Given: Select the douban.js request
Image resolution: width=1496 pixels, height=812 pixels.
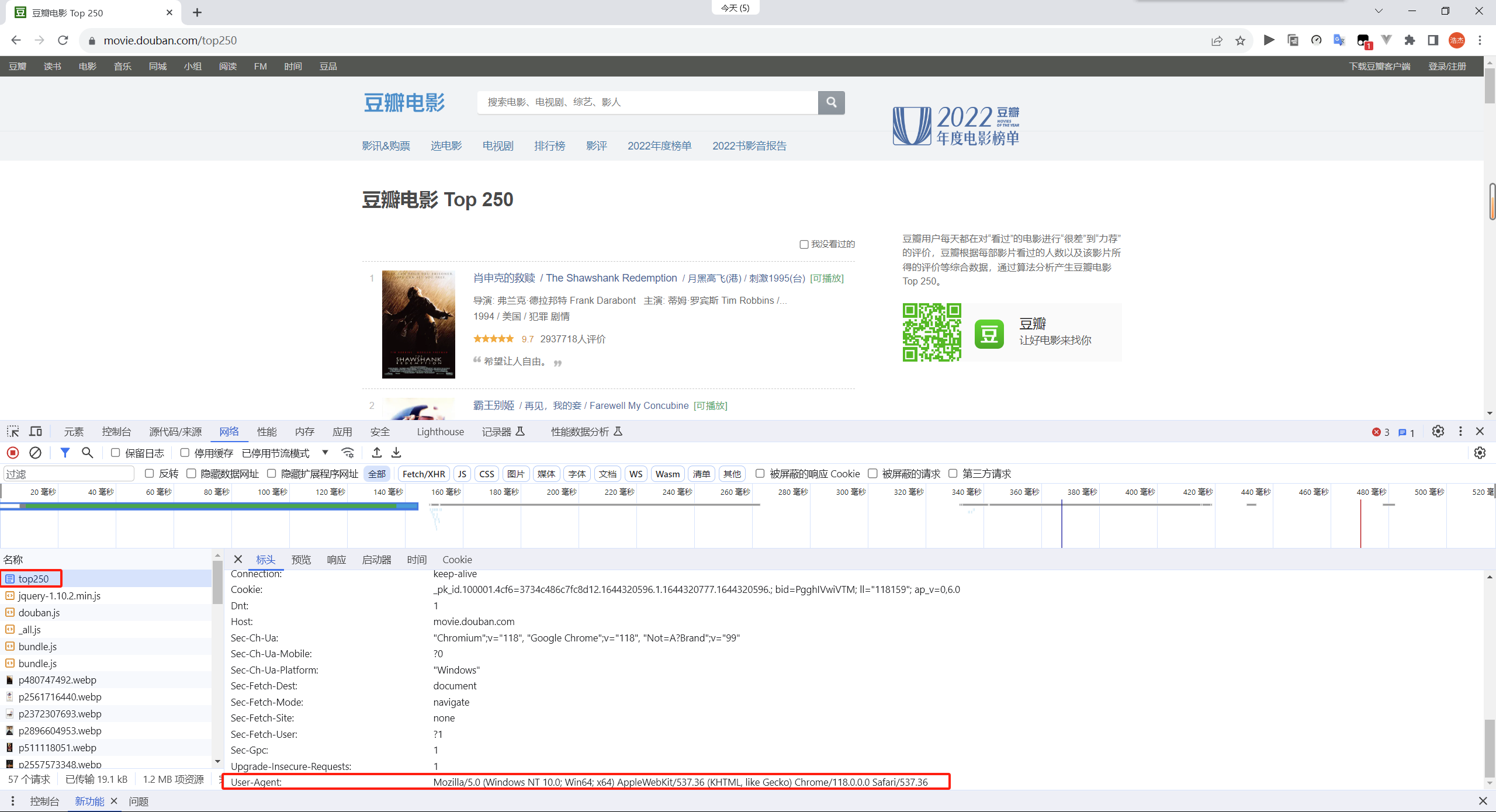Looking at the screenshot, I should tap(106, 613).
